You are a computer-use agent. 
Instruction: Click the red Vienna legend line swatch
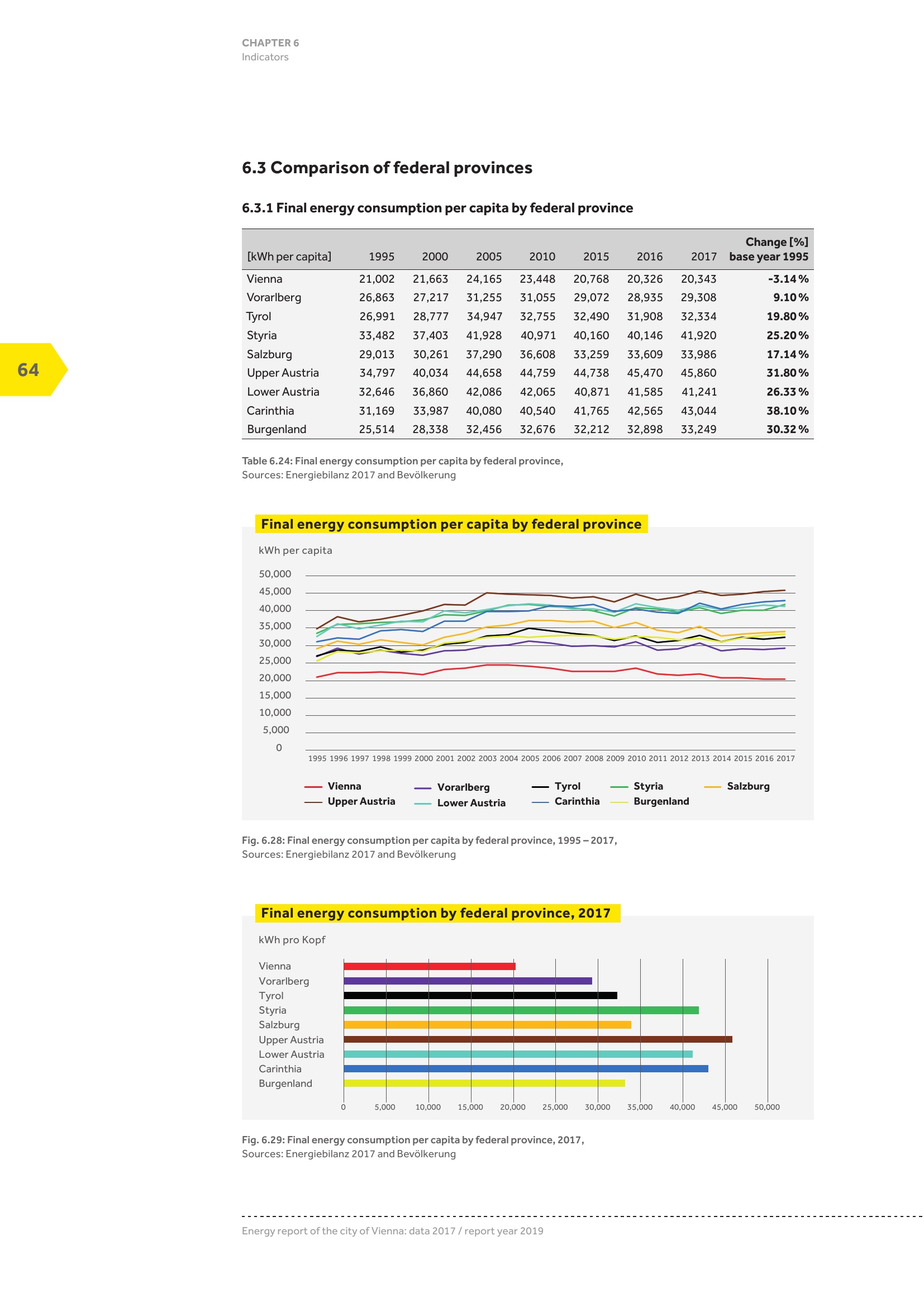[x=313, y=787]
